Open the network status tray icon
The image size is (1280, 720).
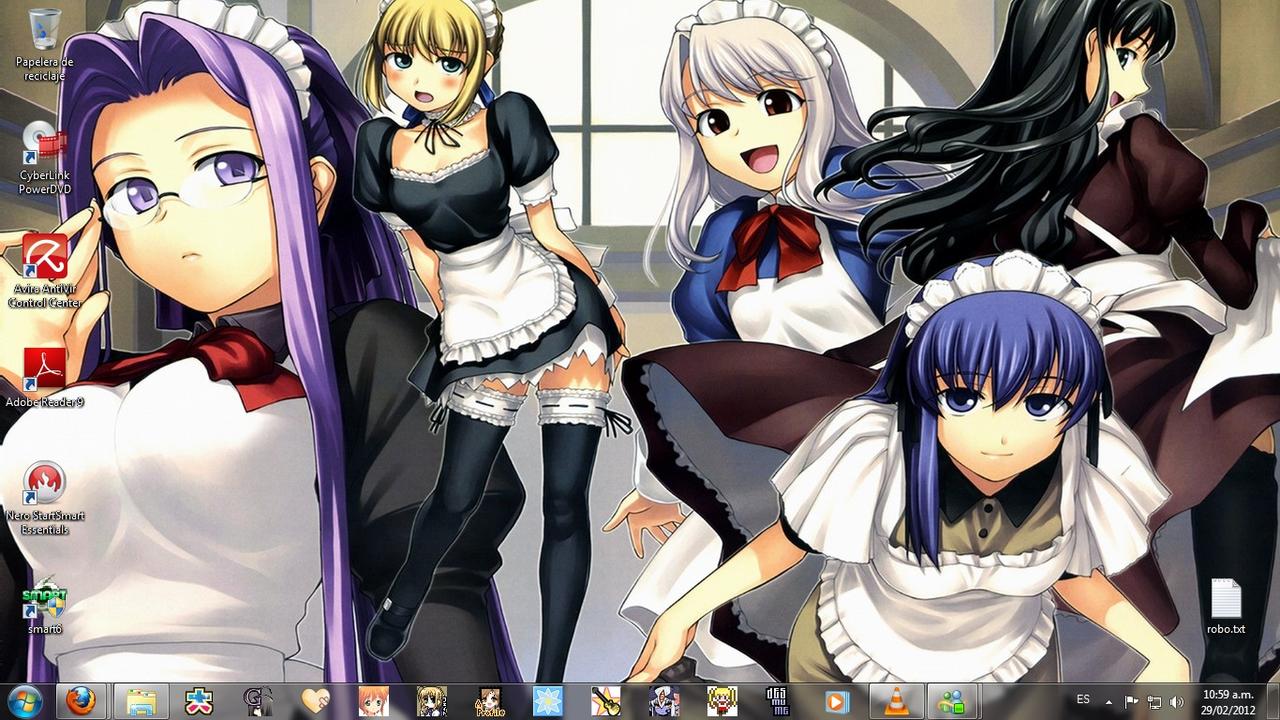[1154, 701]
